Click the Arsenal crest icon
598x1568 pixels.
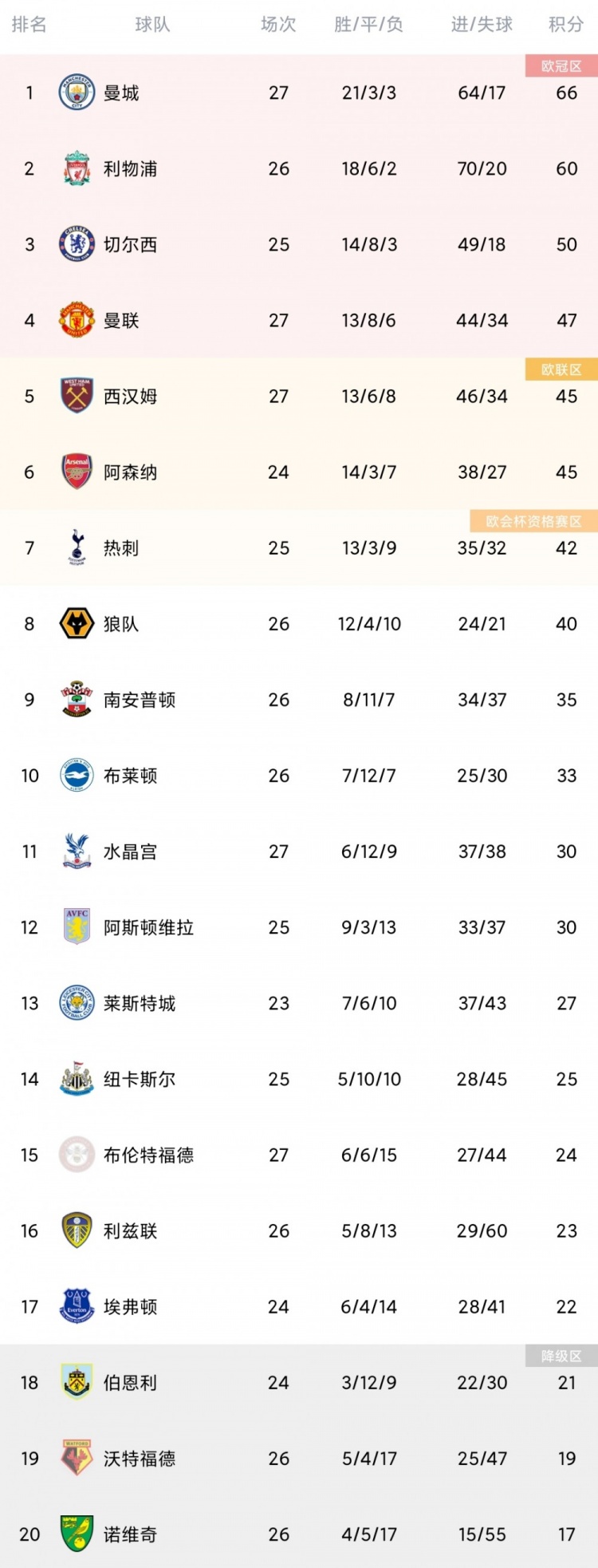pyautogui.click(x=77, y=472)
